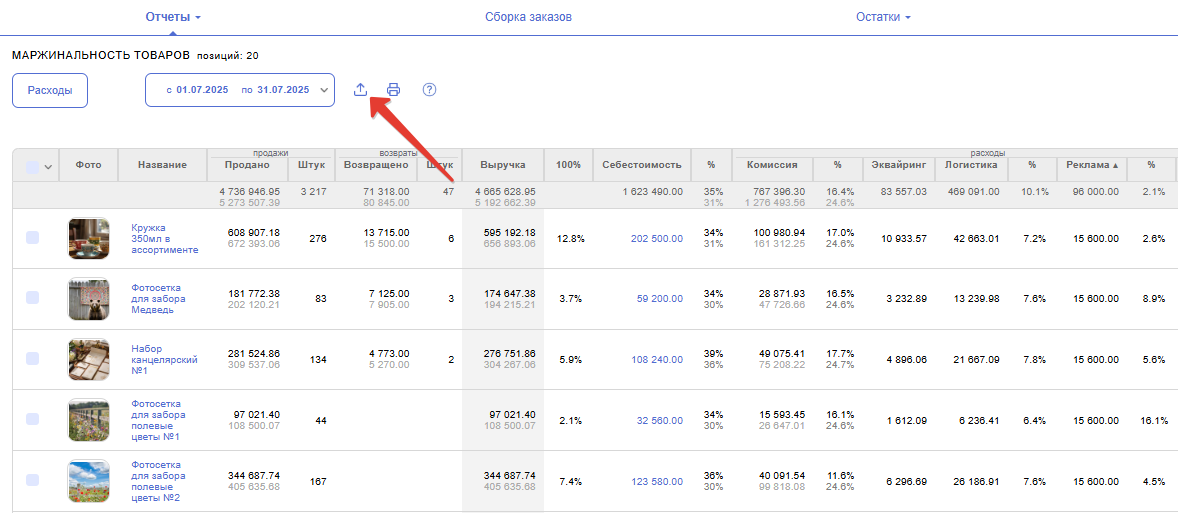
Task: Sort by the Реклама column header
Action: click(x=1092, y=165)
